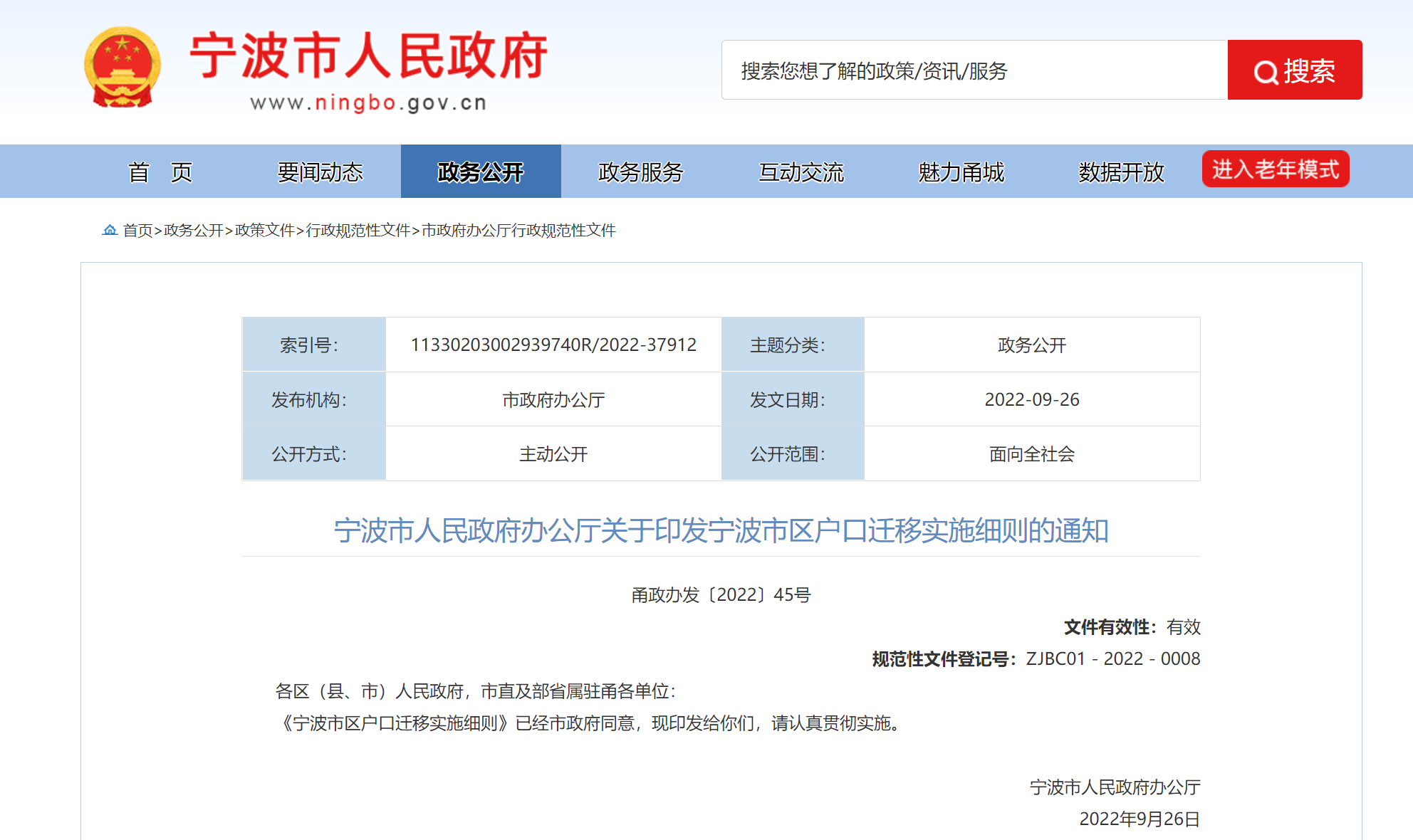The width and height of the screenshot is (1413, 840).
Task: Click the 公开范围 label cell
Action: pyautogui.click(x=793, y=453)
